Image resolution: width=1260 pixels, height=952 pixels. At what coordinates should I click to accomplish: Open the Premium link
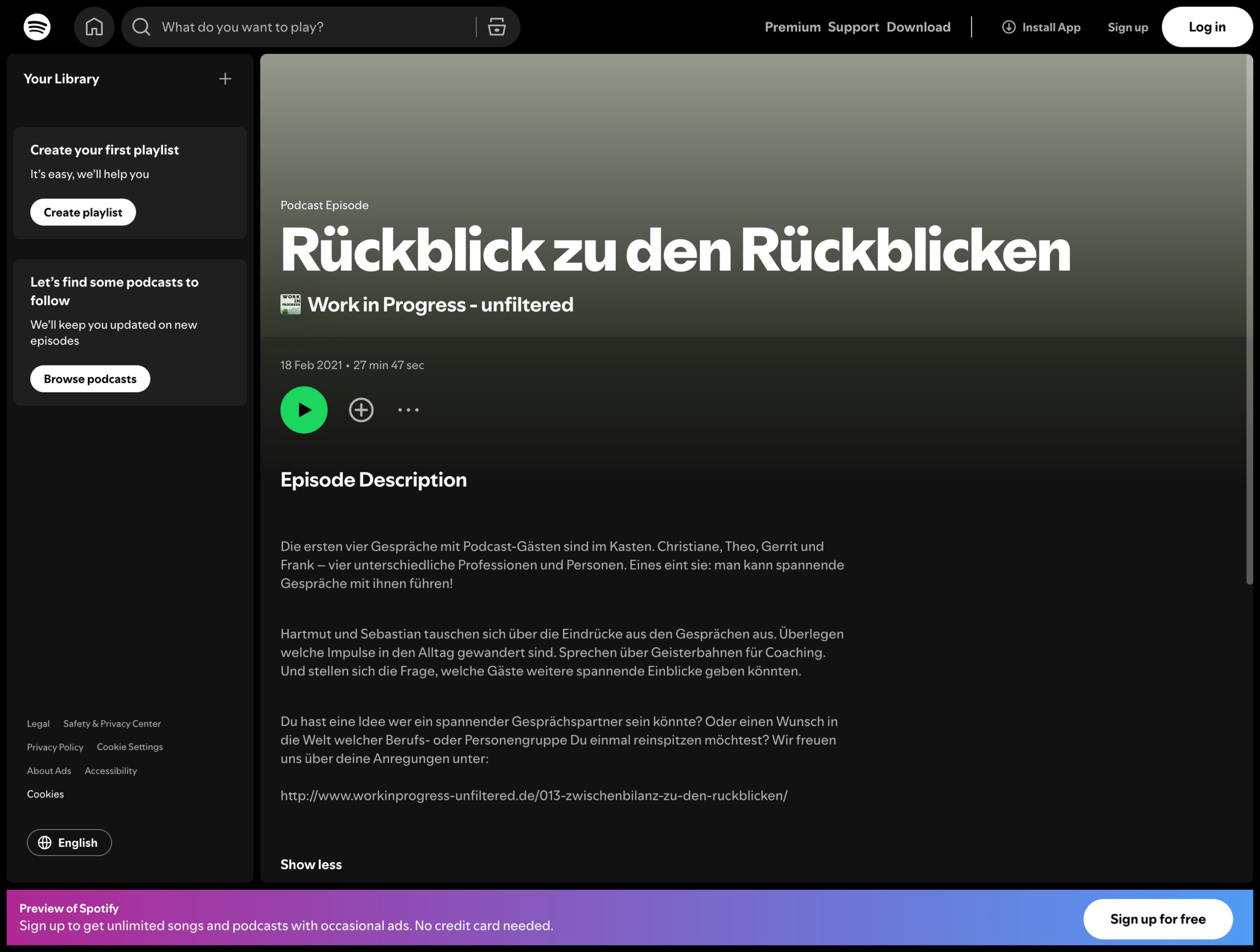(x=792, y=27)
